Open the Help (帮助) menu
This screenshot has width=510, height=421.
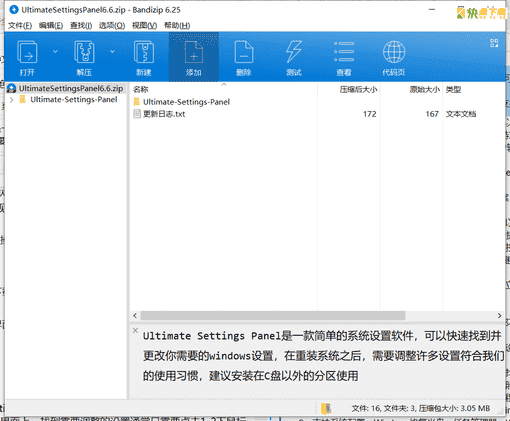point(177,25)
